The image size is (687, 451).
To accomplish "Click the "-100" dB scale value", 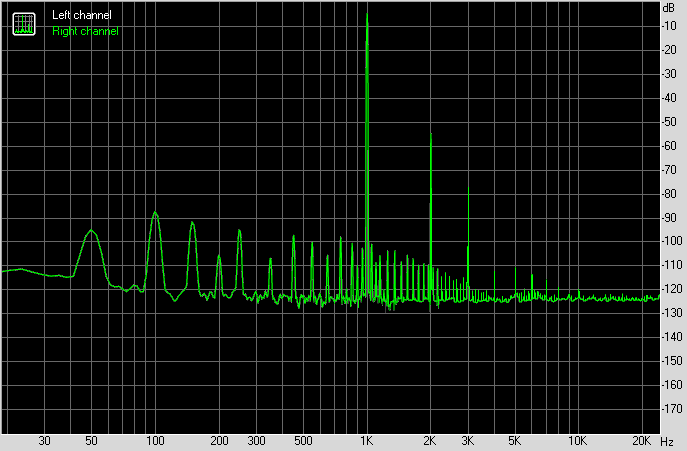I will tap(672, 241).
